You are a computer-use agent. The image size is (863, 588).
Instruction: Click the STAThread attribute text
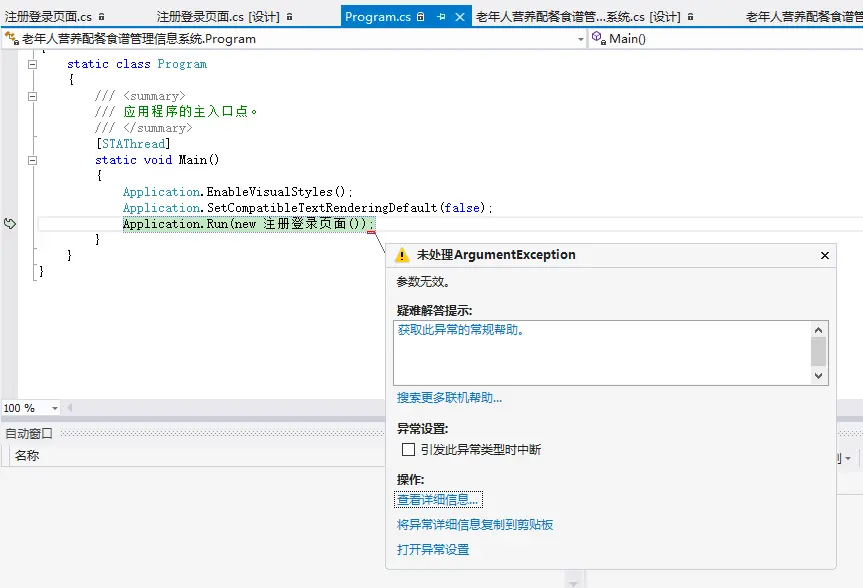coord(133,144)
